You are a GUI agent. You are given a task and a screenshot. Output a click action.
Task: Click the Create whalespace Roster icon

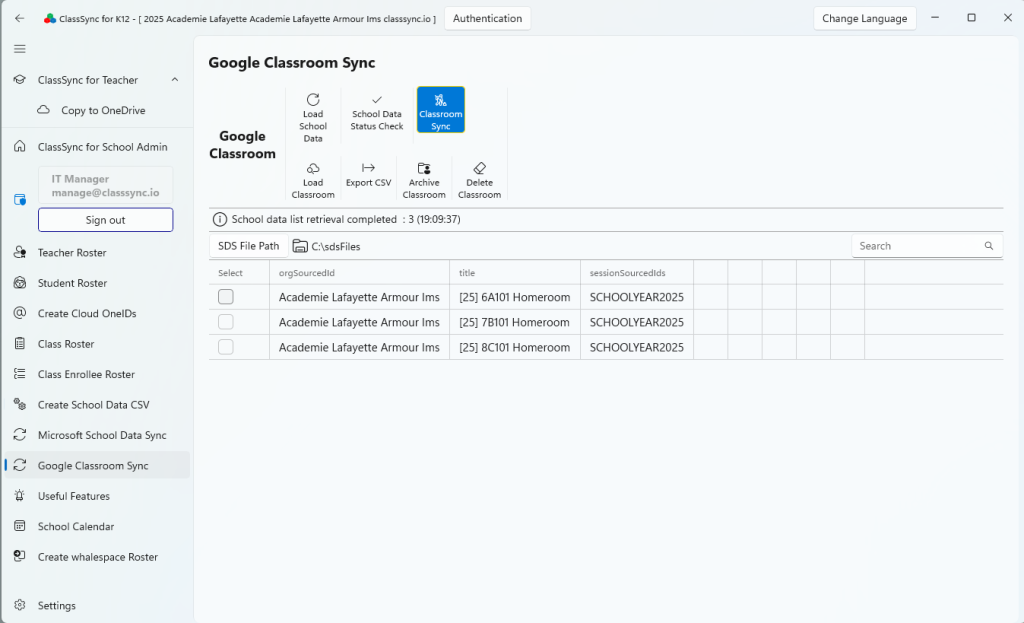pos(20,556)
